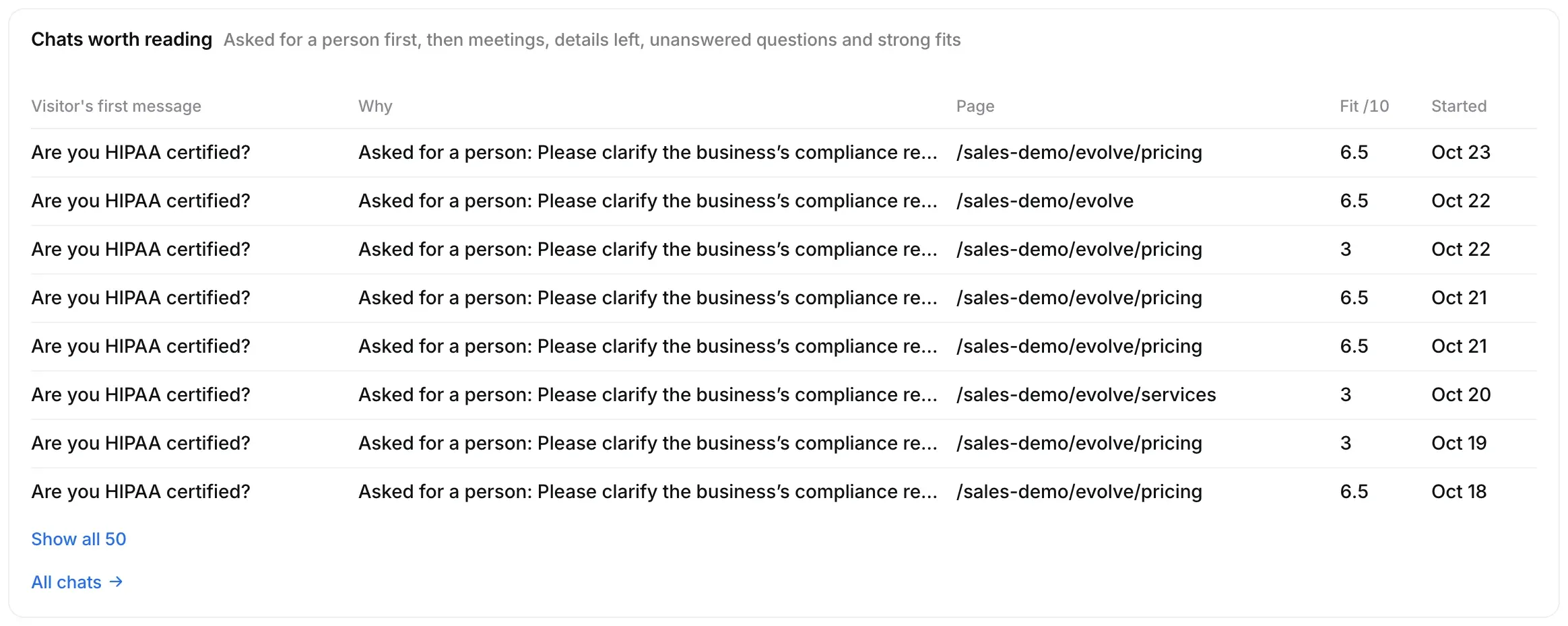Screen dimensions: 1568x626
Task: Select the Oct 20 chat on /sales-demo/evolve/services
Action: (784, 395)
